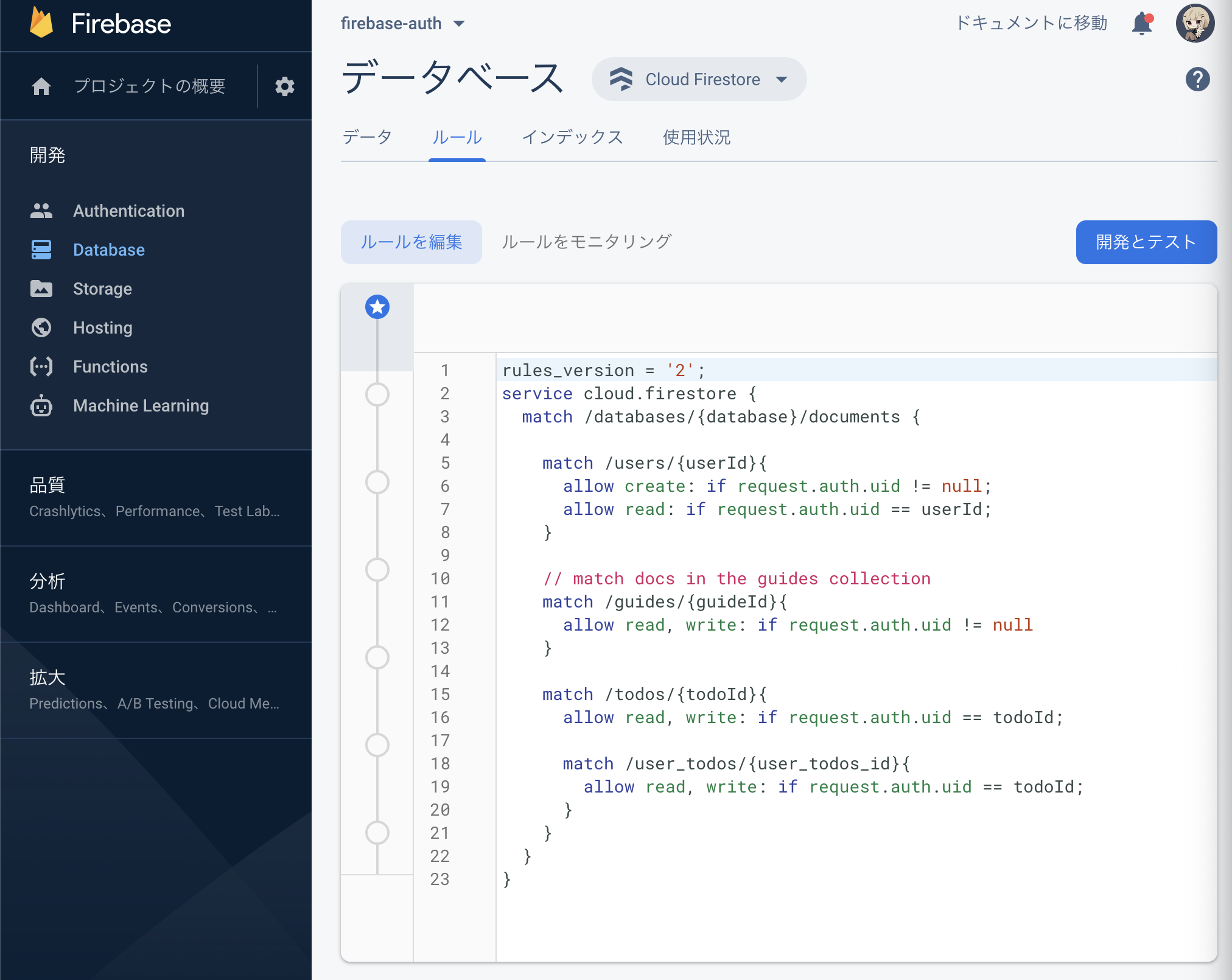Click the Authentication people icon
The width and height of the screenshot is (1232, 980).
tap(41, 211)
